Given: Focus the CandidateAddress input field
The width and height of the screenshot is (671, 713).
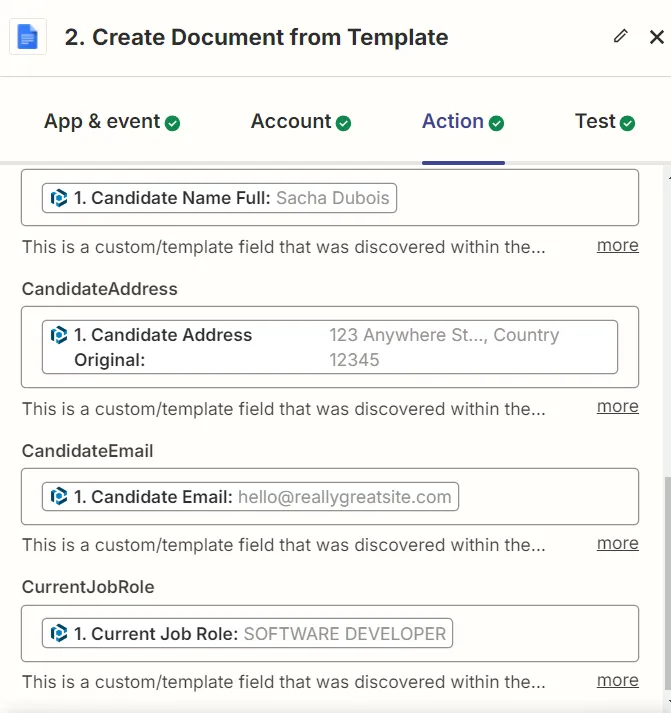Looking at the screenshot, I should tap(330, 347).
